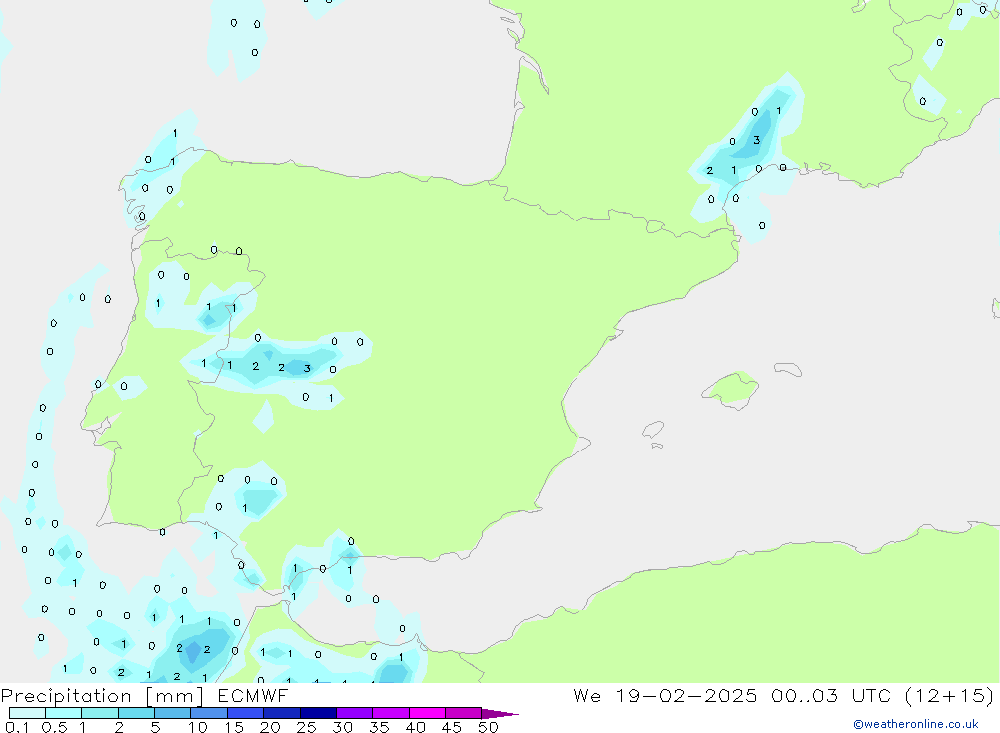Click the '(12+15)' forecast run label
The image size is (1000, 733).
click(x=949, y=695)
